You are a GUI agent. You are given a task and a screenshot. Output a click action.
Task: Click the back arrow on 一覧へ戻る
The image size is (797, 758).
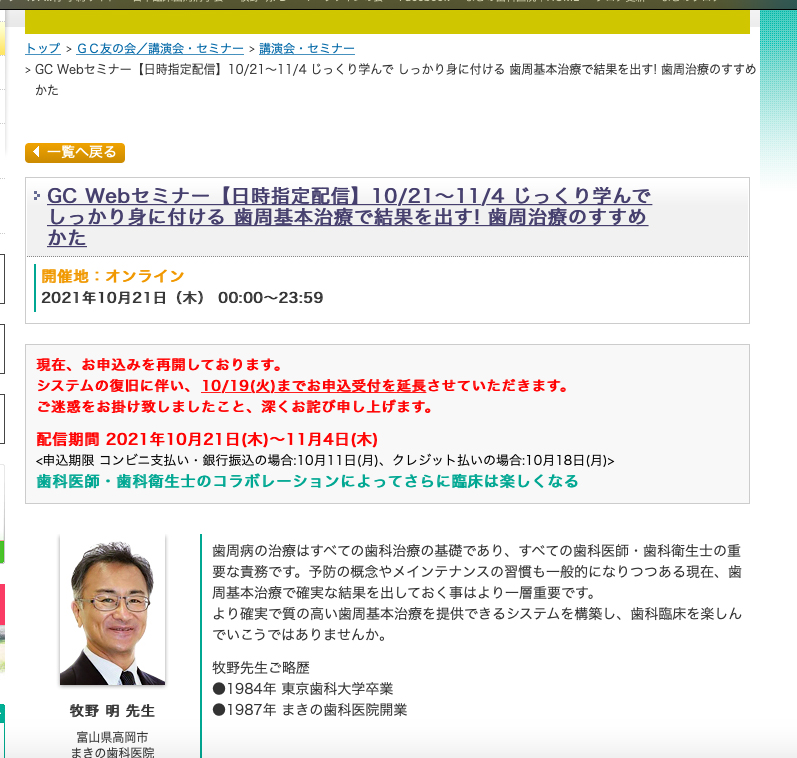tap(36, 151)
